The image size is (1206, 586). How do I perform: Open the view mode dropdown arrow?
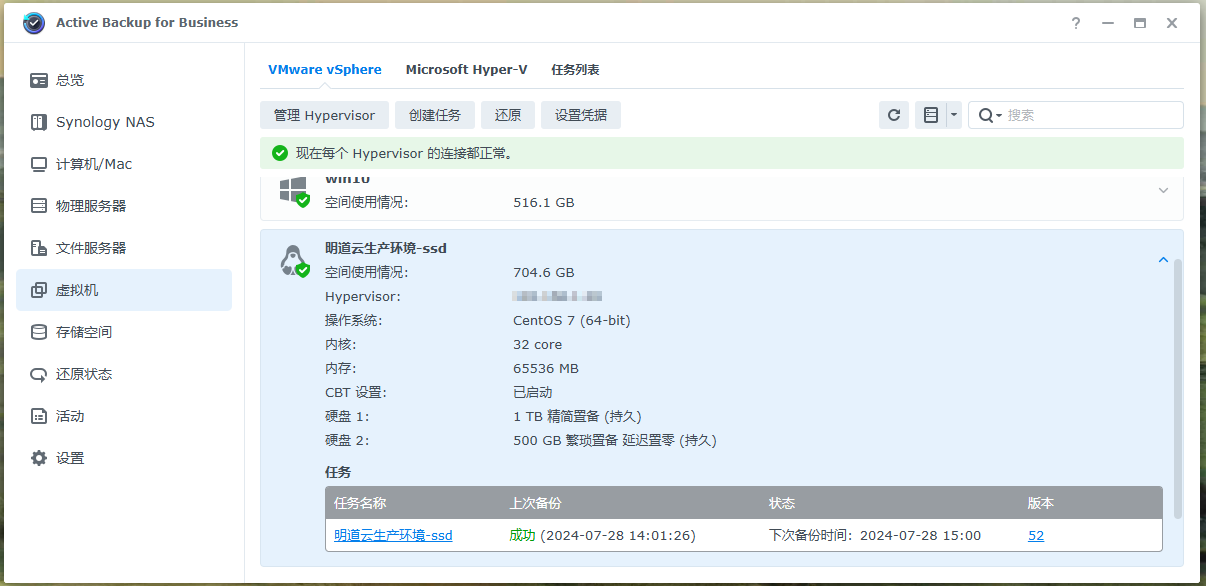953,115
